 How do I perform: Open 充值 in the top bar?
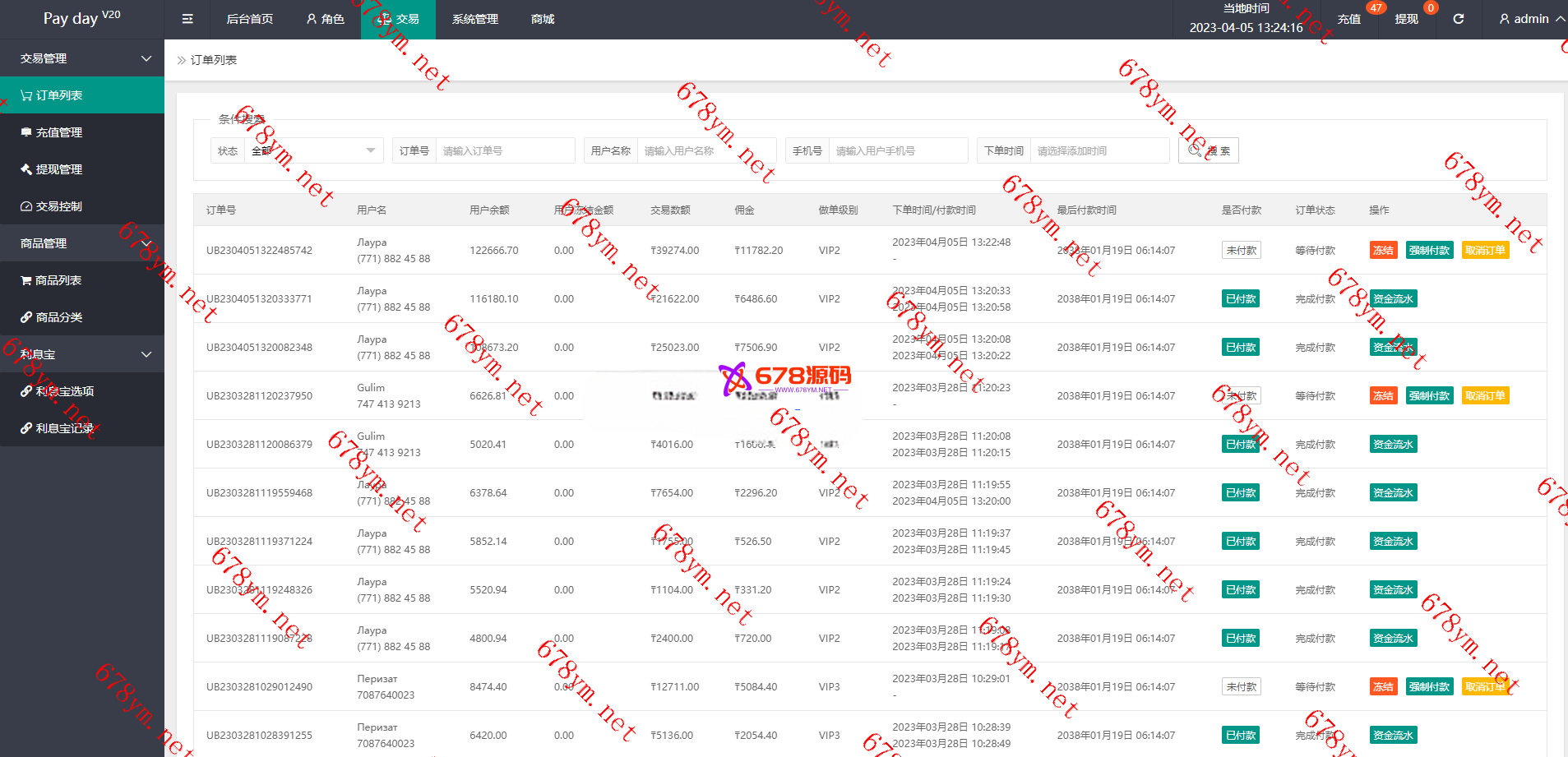point(1348,19)
